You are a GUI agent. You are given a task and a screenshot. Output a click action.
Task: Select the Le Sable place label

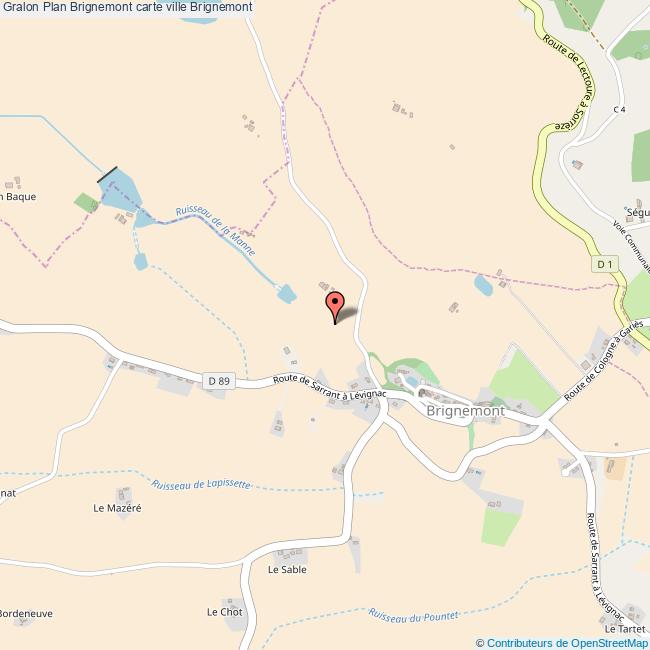click(x=287, y=570)
